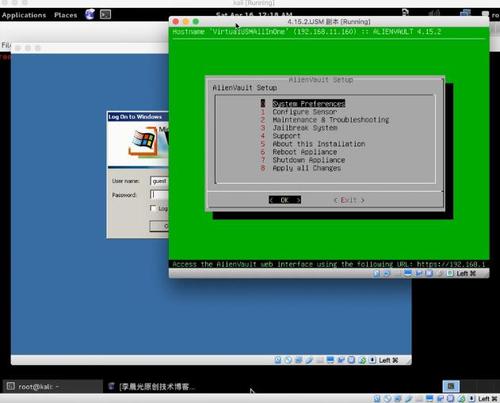Image resolution: width=500 pixels, height=403 pixels.
Task: Click Exit button in AlienVault Setup dialog
Action: tap(349, 200)
